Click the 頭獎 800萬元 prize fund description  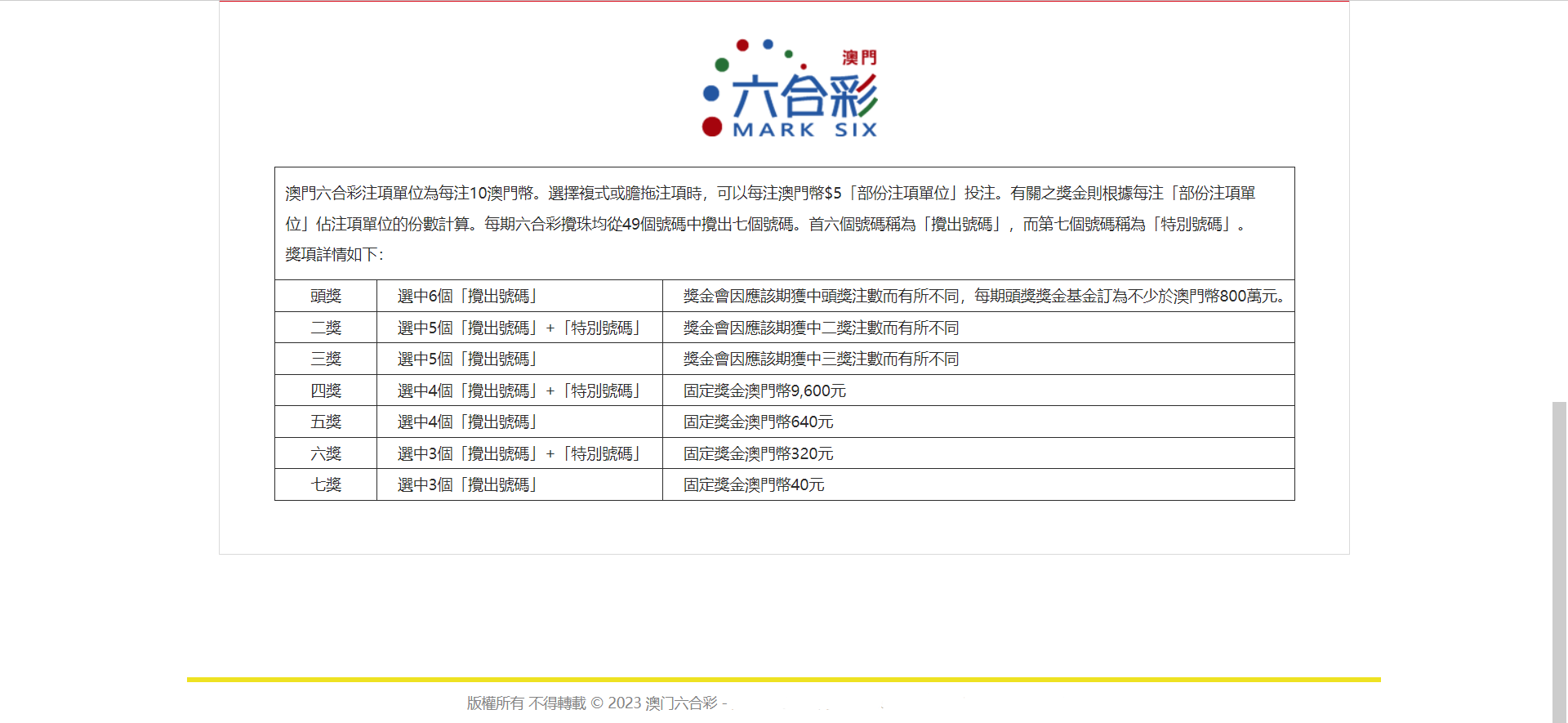tap(983, 296)
